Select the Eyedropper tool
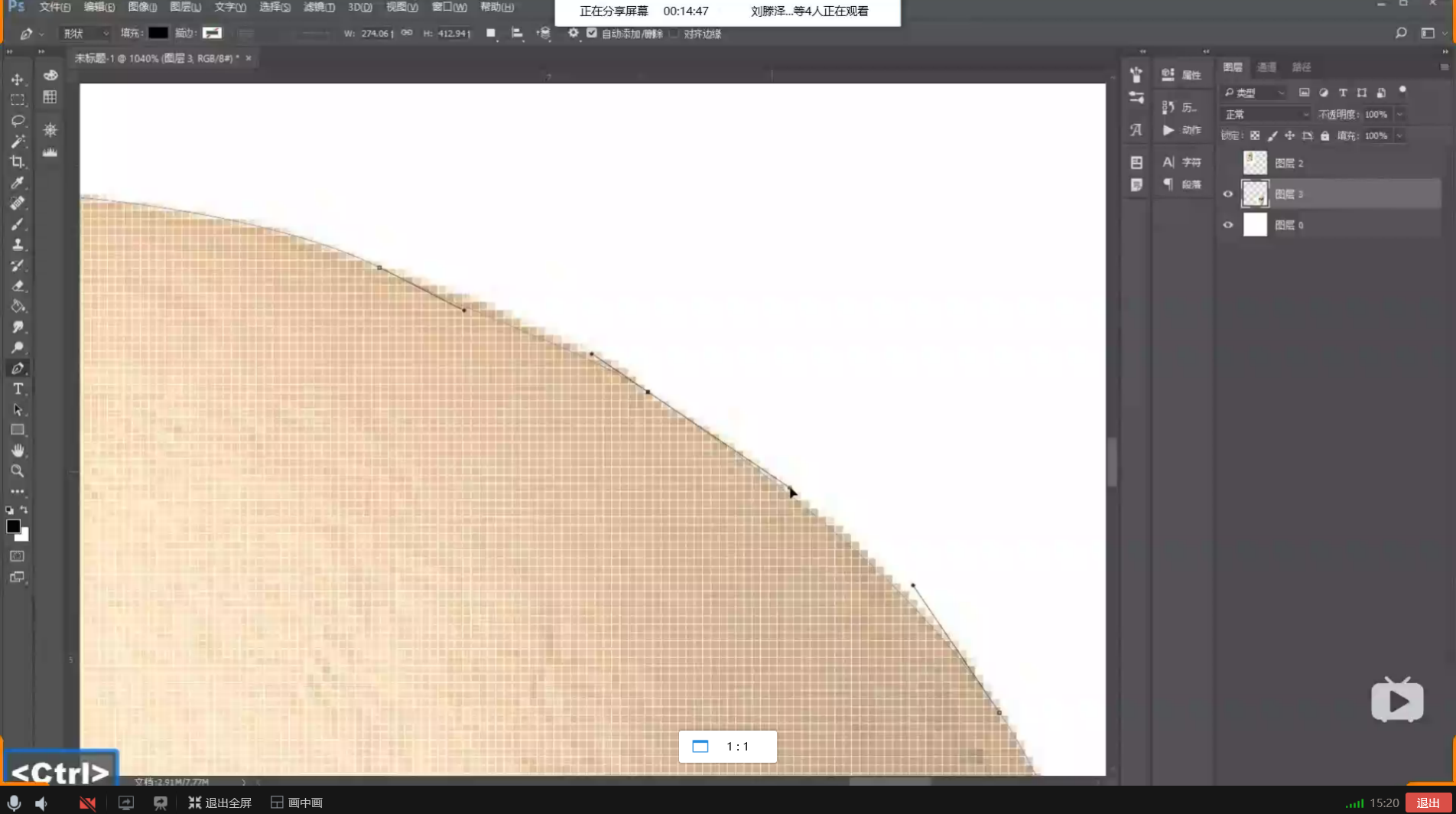This screenshot has width=1456, height=814. point(17,183)
